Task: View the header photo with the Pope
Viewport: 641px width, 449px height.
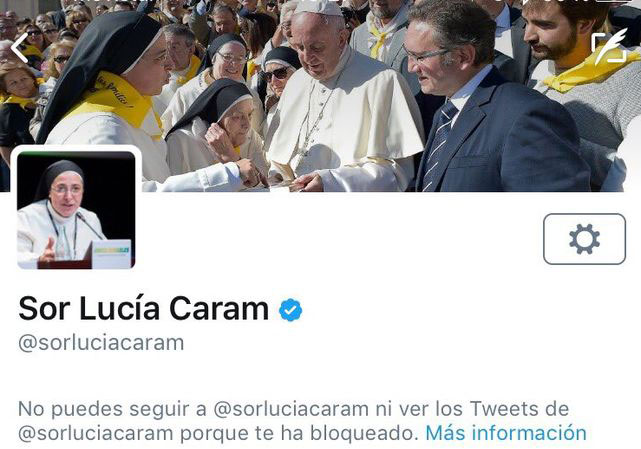Action: click(320, 96)
